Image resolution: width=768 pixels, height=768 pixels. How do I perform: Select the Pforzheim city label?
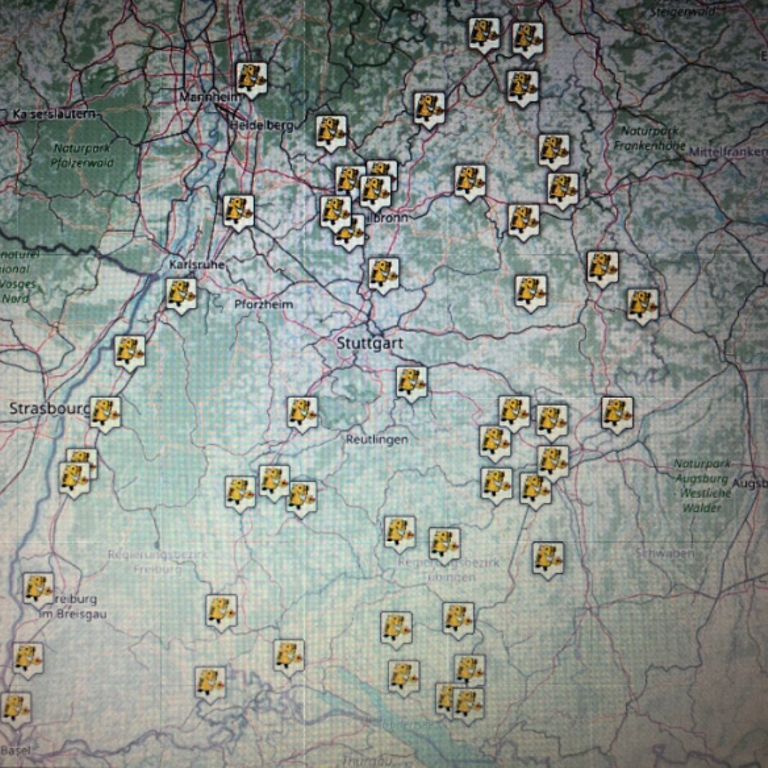click(262, 304)
